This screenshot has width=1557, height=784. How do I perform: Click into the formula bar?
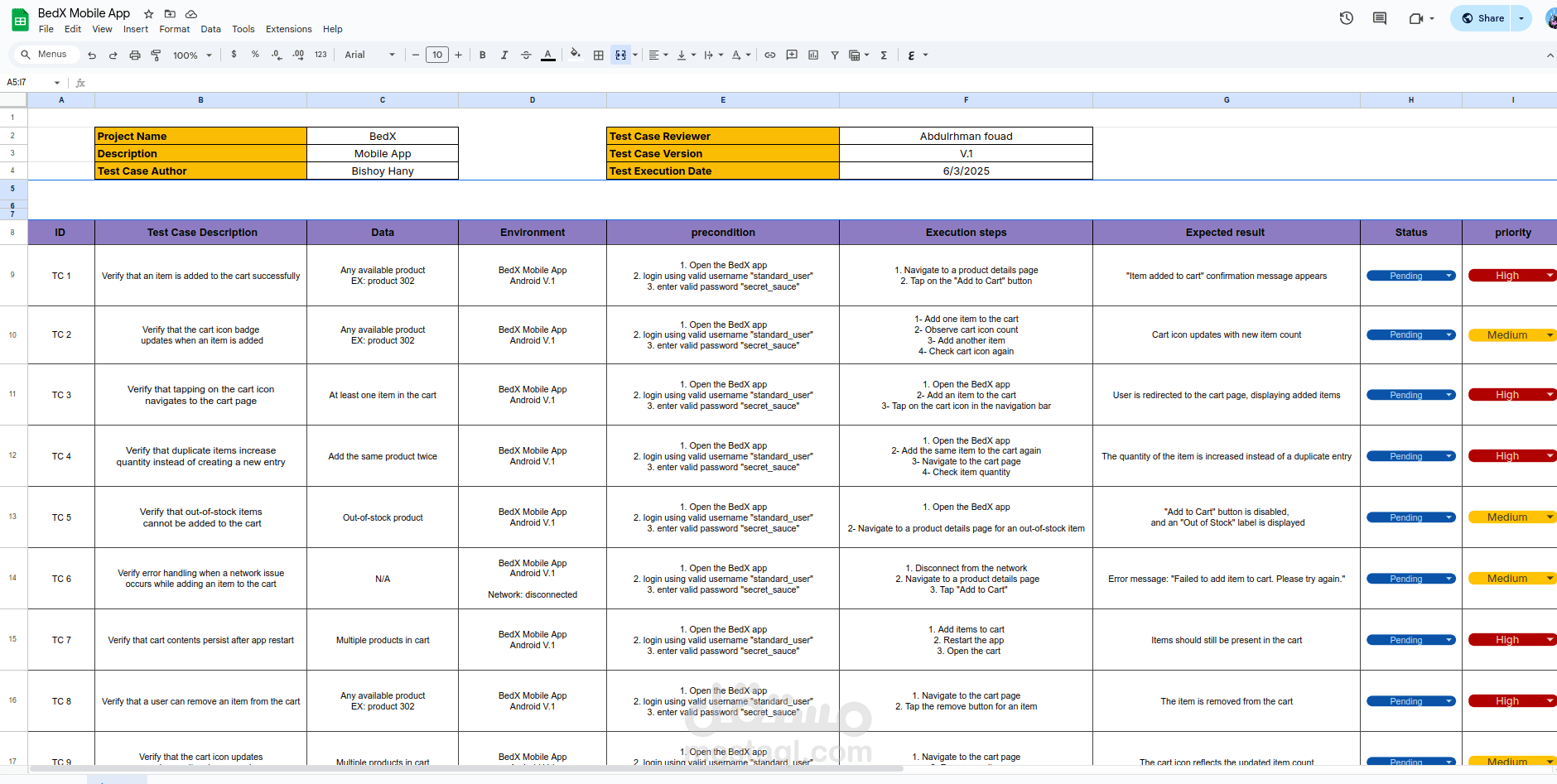coord(820,83)
